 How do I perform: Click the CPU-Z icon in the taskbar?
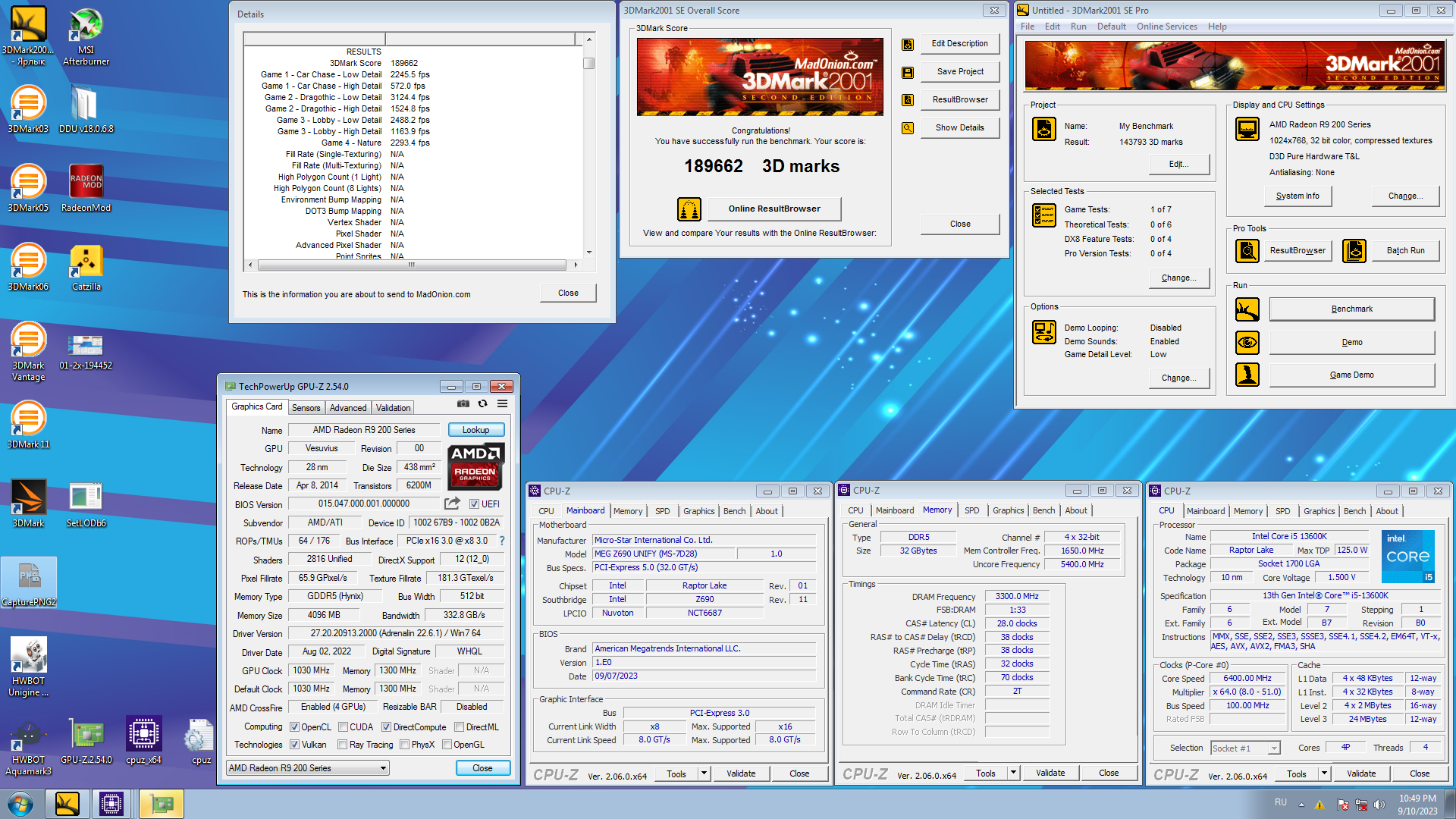(111, 804)
